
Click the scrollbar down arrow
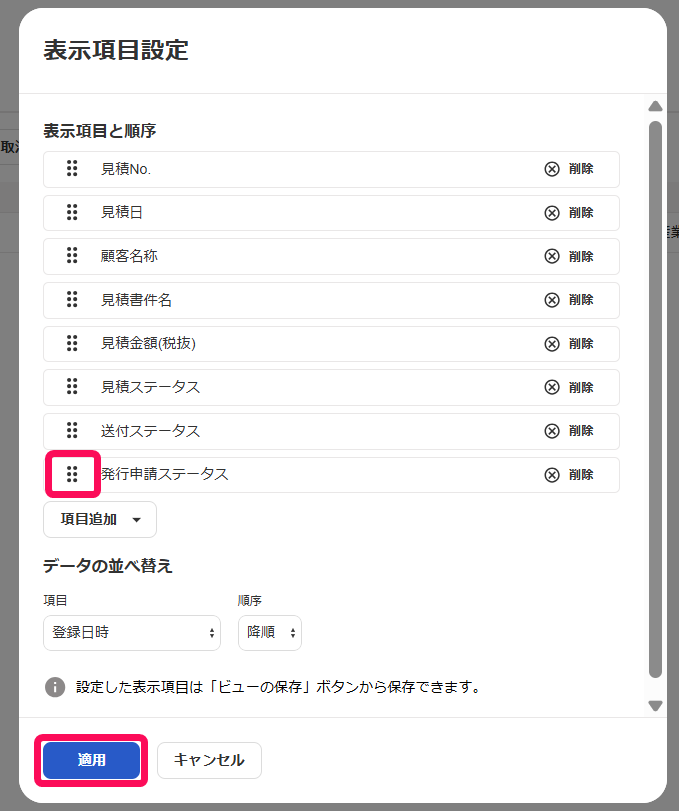pyautogui.click(x=655, y=706)
